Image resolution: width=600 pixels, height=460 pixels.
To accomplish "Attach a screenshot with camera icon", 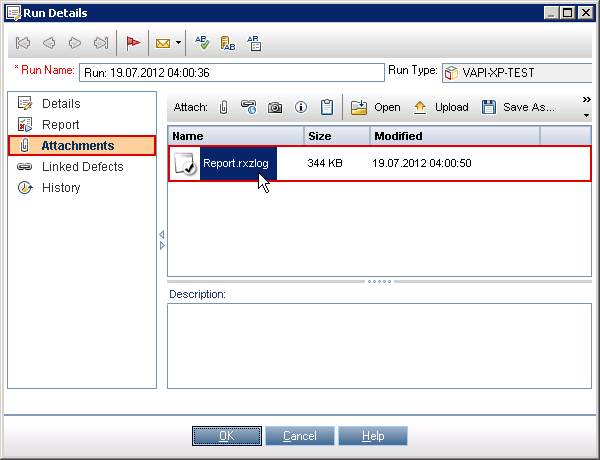I will pos(275,108).
